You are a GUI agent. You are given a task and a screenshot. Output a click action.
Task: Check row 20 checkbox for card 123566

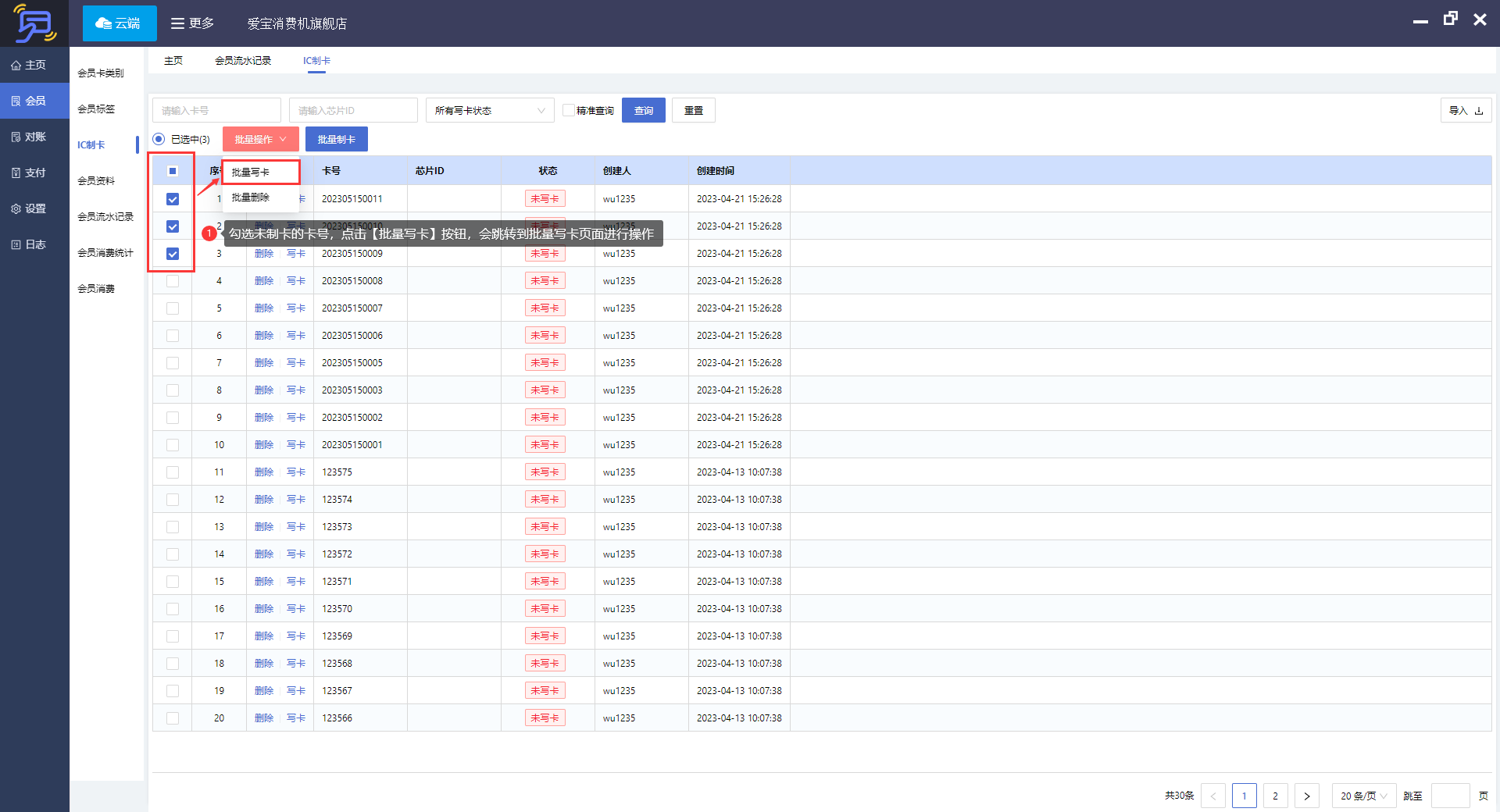pyautogui.click(x=173, y=718)
